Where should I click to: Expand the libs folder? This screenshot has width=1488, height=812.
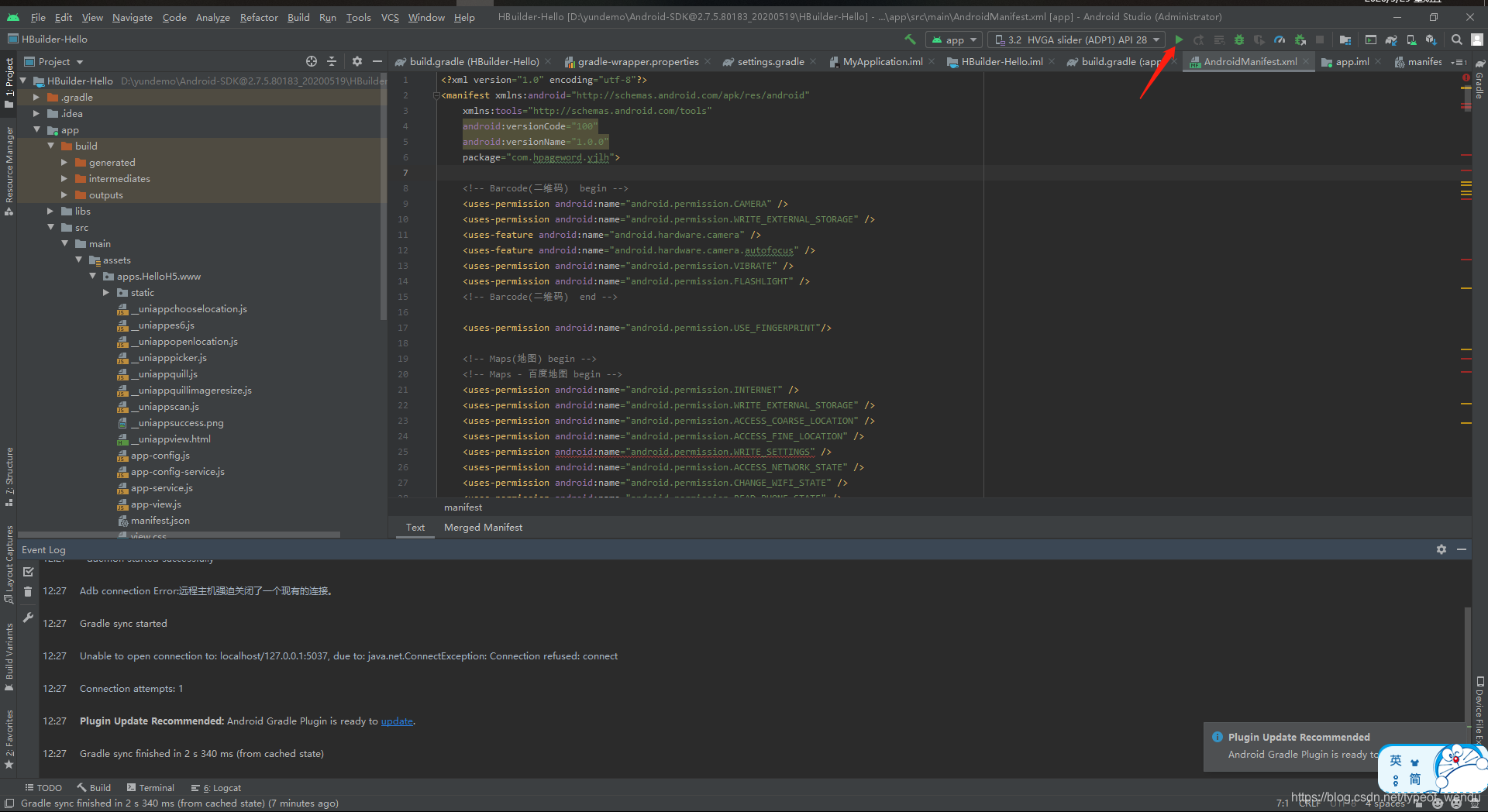point(50,211)
